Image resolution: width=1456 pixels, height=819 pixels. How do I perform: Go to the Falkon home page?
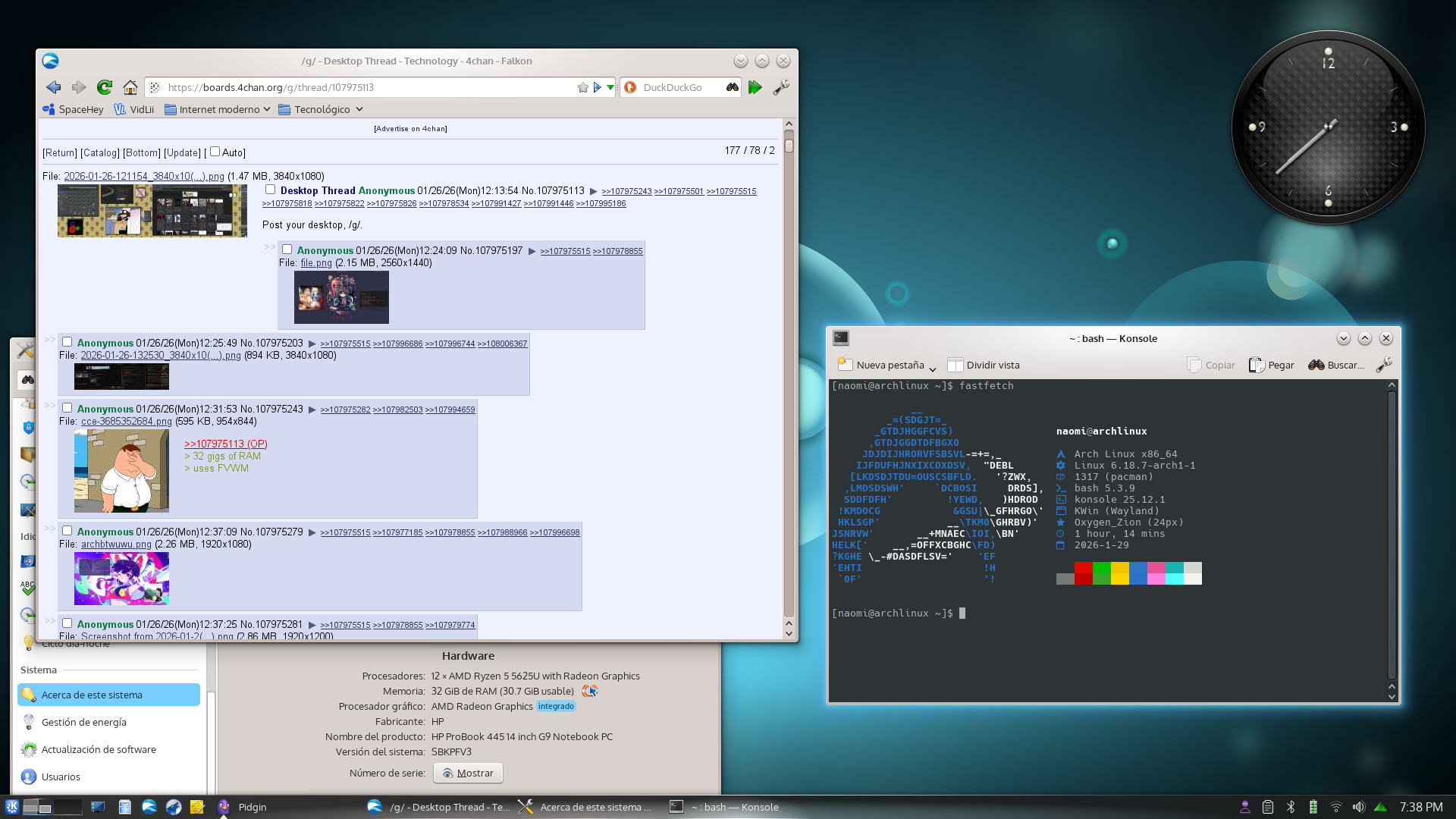click(x=130, y=87)
